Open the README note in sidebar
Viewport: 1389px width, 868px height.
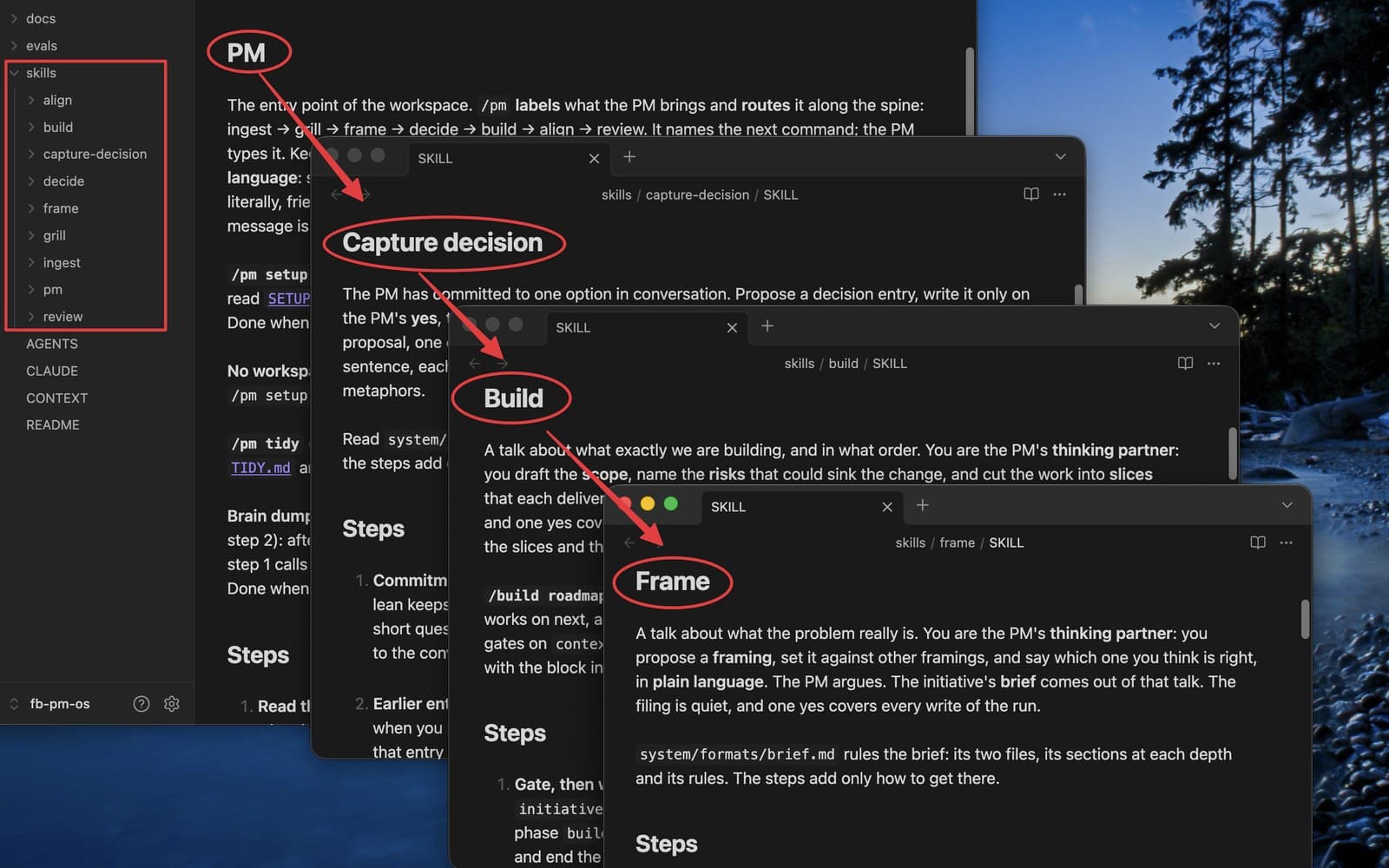(53, 424)
